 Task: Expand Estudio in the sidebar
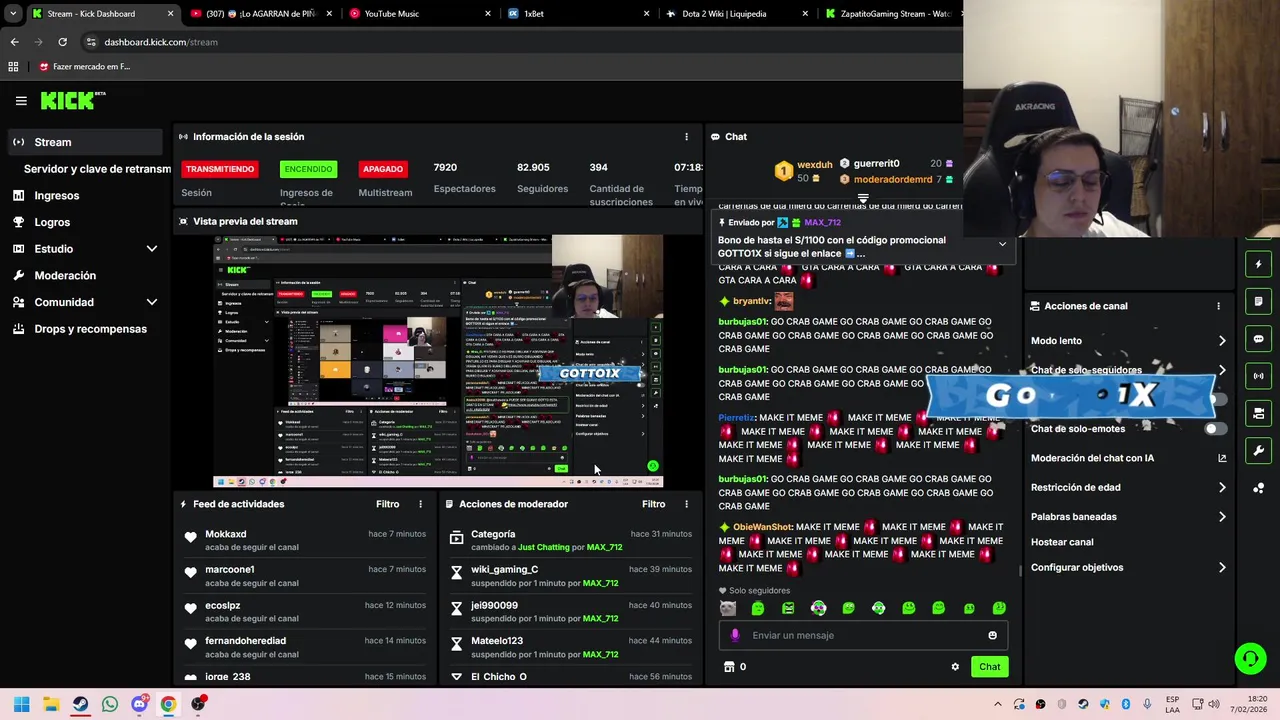pyautogui.click(x=152, y=249)
